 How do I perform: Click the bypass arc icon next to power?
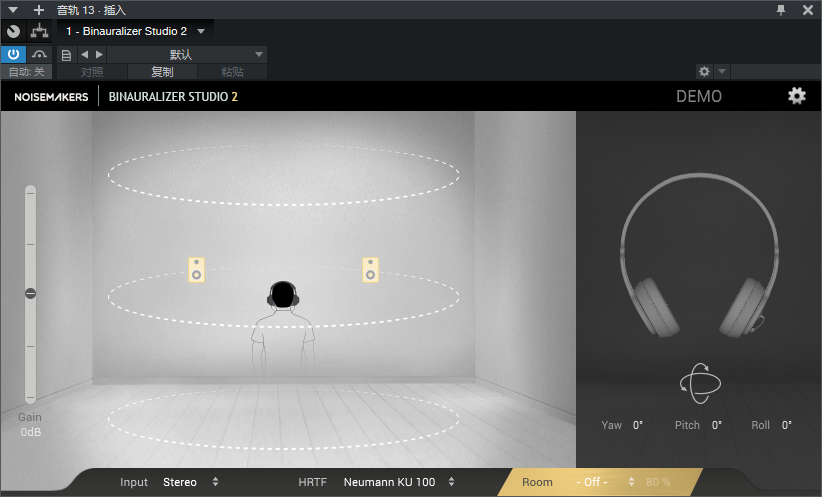[39, 54]
